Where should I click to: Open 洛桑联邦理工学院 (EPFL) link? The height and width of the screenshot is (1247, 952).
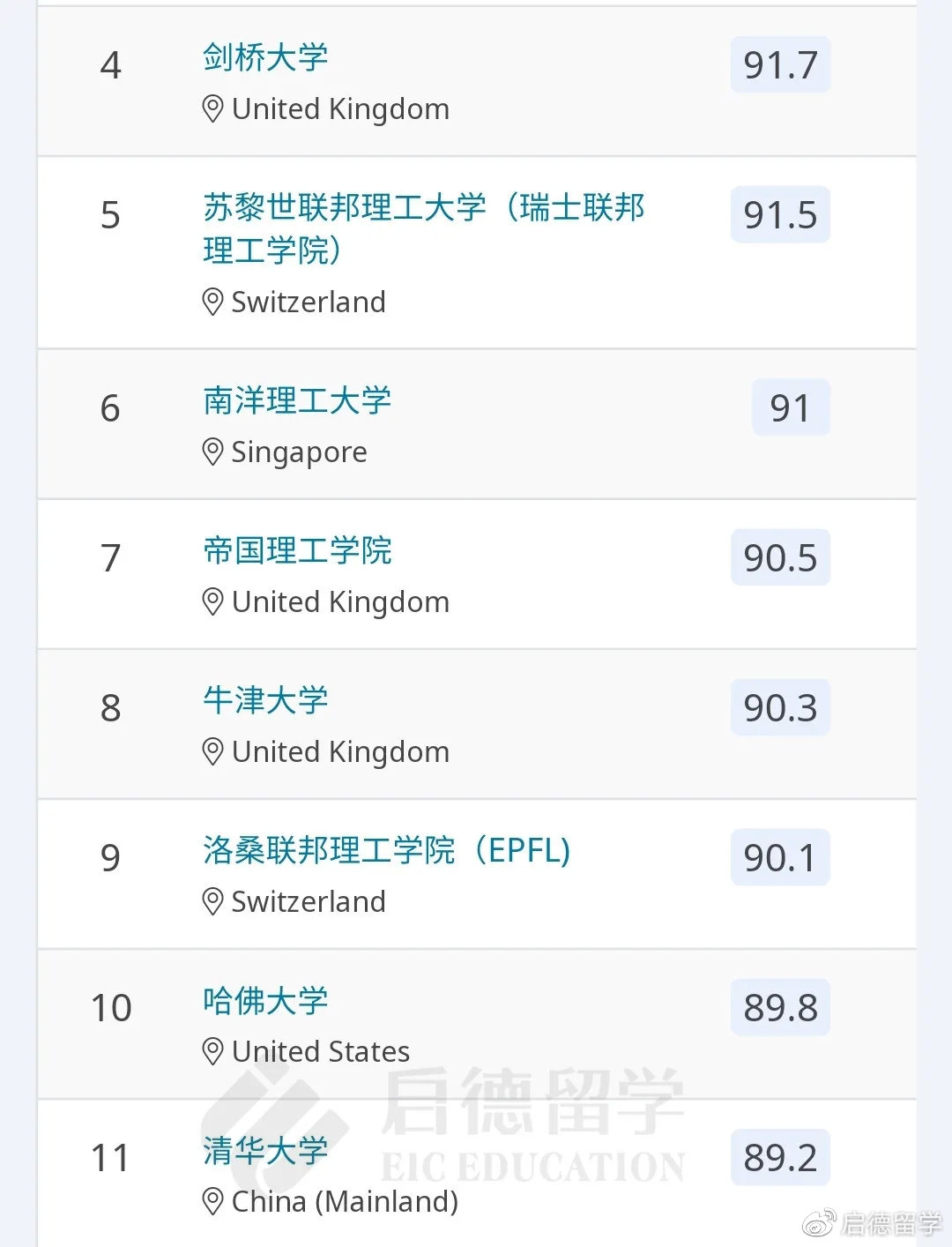(386, 851)
